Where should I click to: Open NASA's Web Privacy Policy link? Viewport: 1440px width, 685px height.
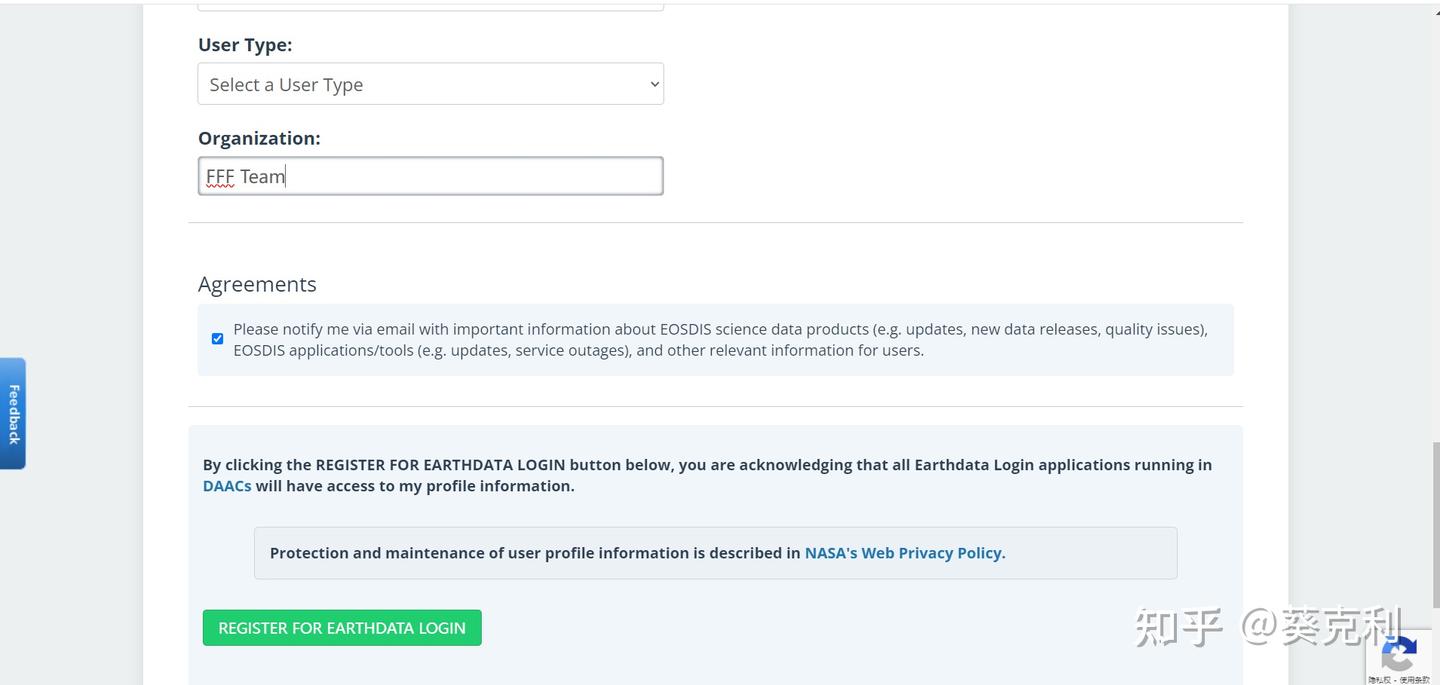(904, 553)
